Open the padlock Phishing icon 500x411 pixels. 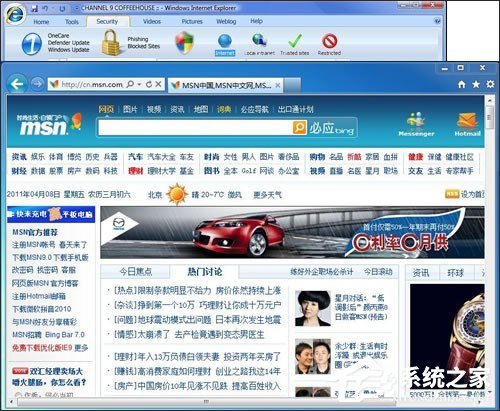click(x=111, y=42)
